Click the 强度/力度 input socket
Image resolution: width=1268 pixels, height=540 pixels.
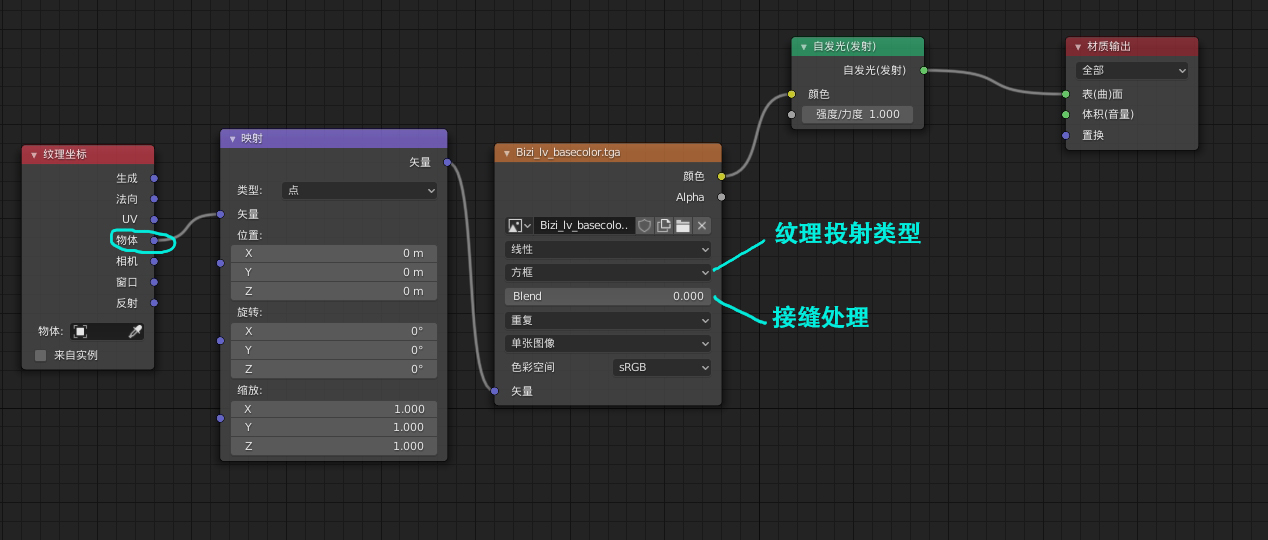[x=792, y=114]
